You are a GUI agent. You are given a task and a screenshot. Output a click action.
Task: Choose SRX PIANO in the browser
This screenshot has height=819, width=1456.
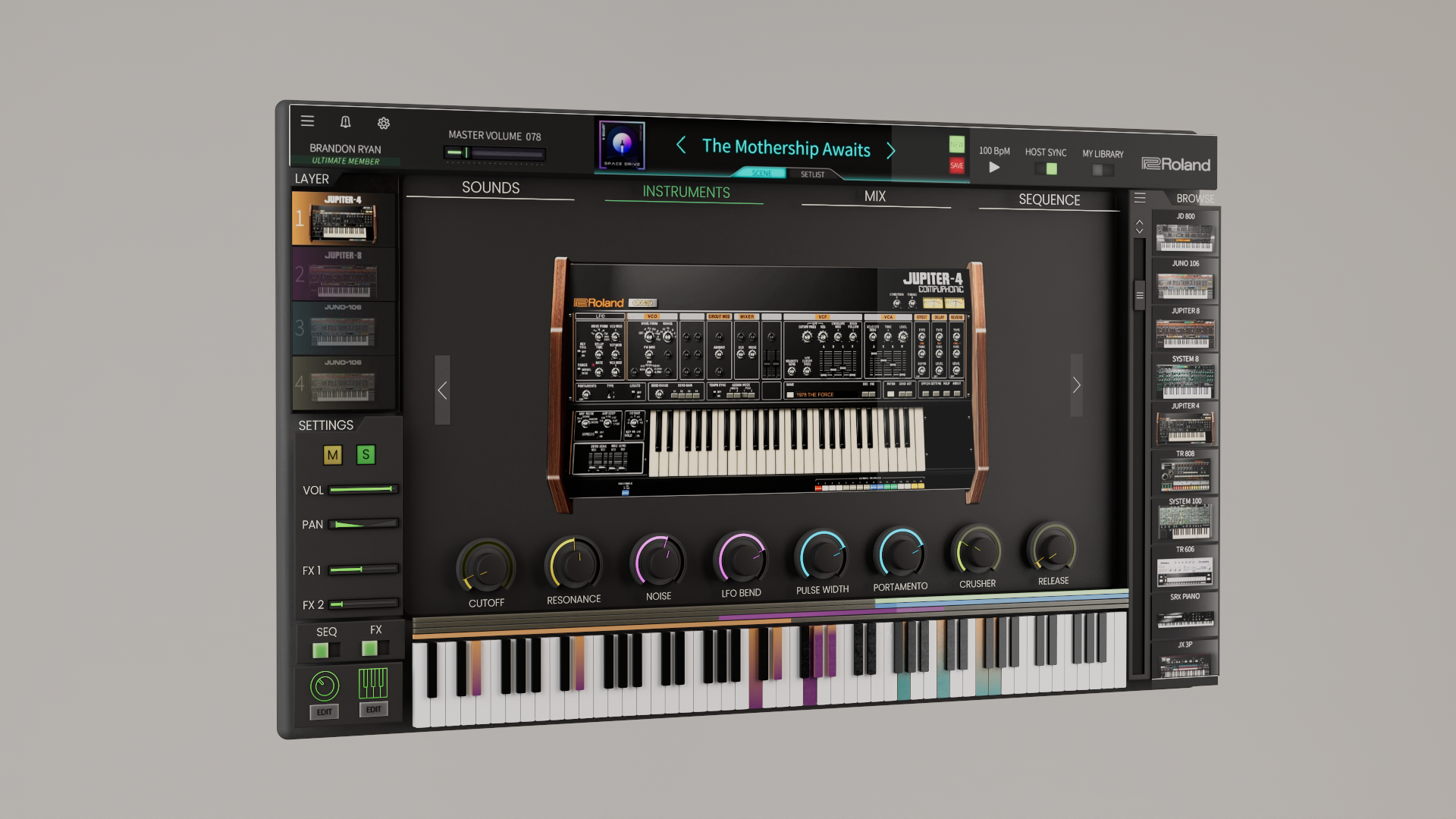coord(1185,613)
